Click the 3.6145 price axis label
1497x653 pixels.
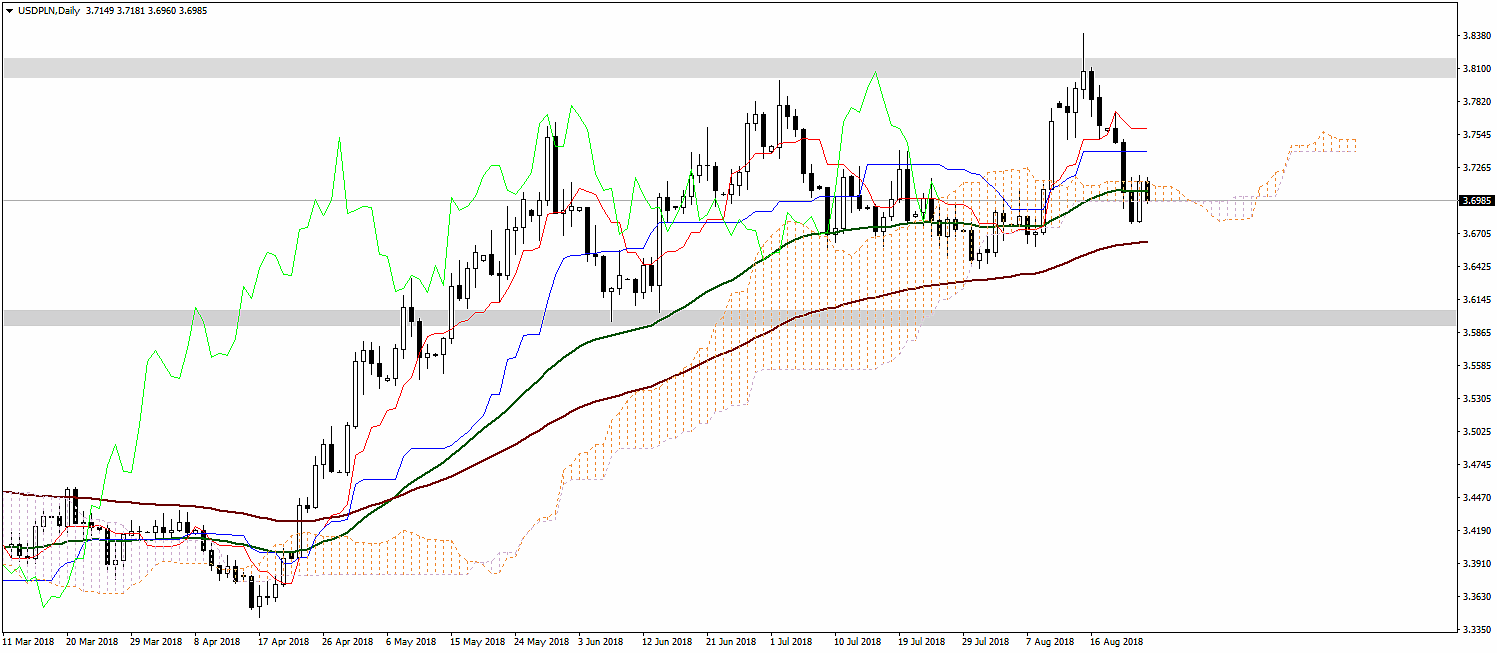click(x=1476, y=299)
